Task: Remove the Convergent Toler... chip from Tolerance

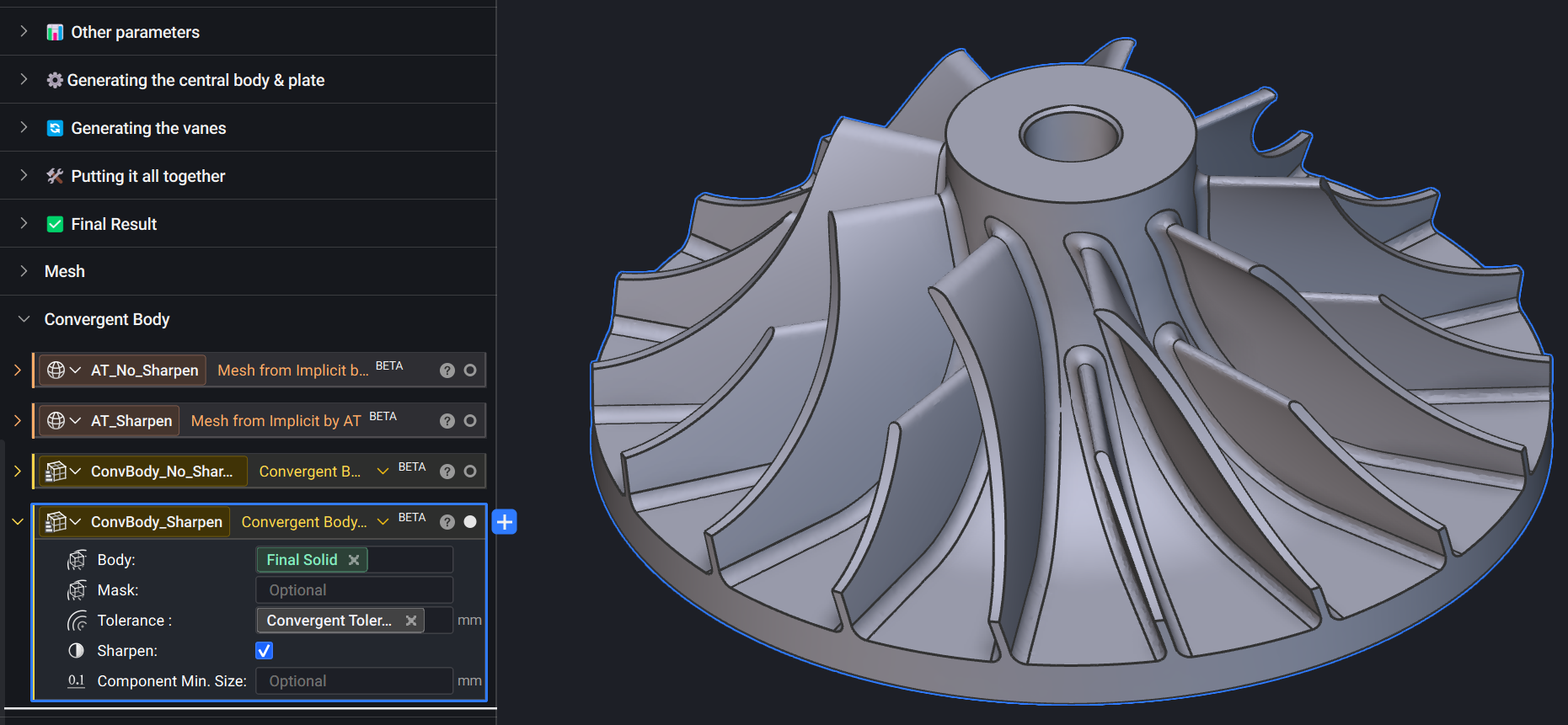Action: point(411,621)
